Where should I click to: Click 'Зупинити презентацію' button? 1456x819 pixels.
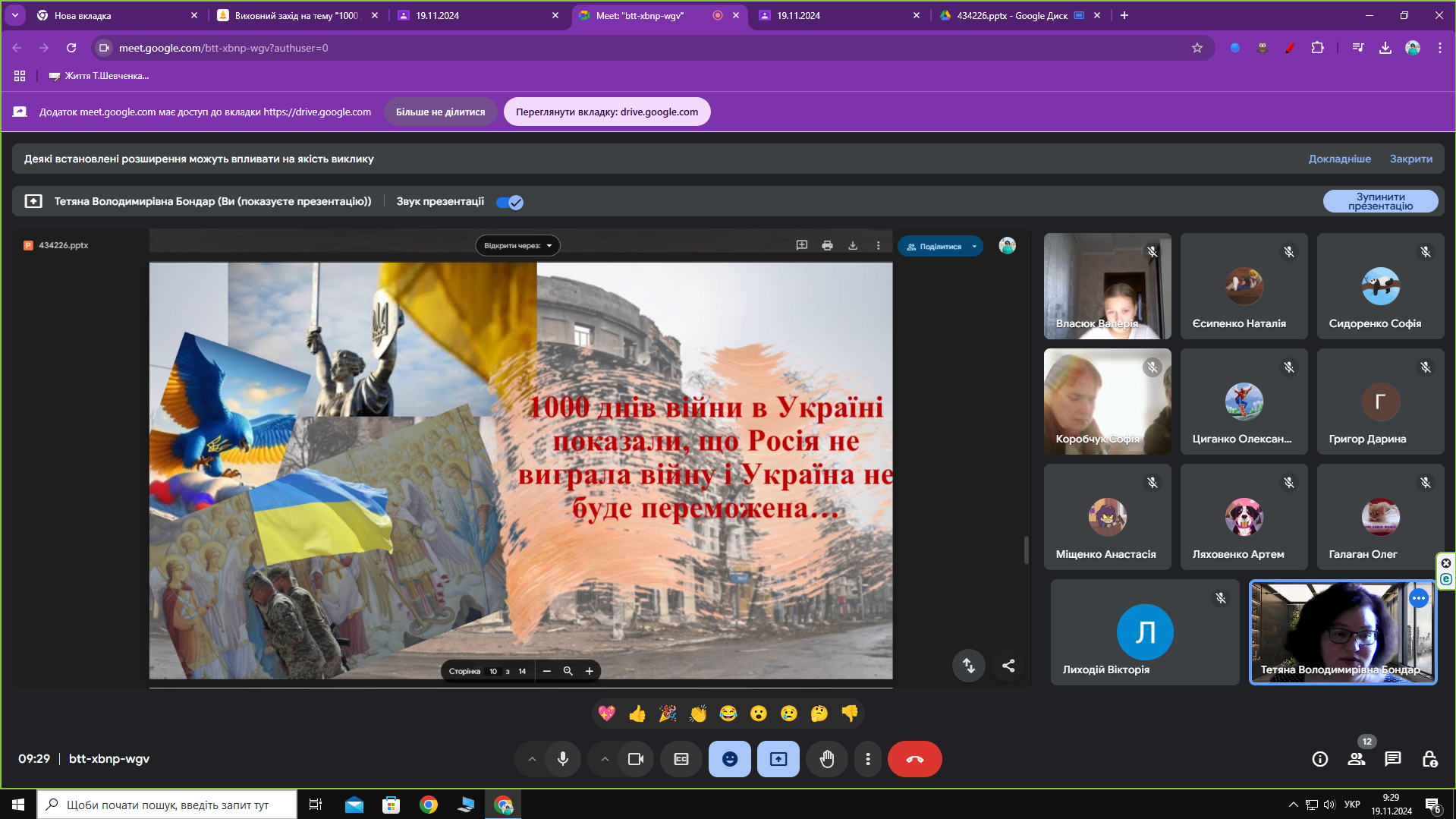tap(1380, 201)
